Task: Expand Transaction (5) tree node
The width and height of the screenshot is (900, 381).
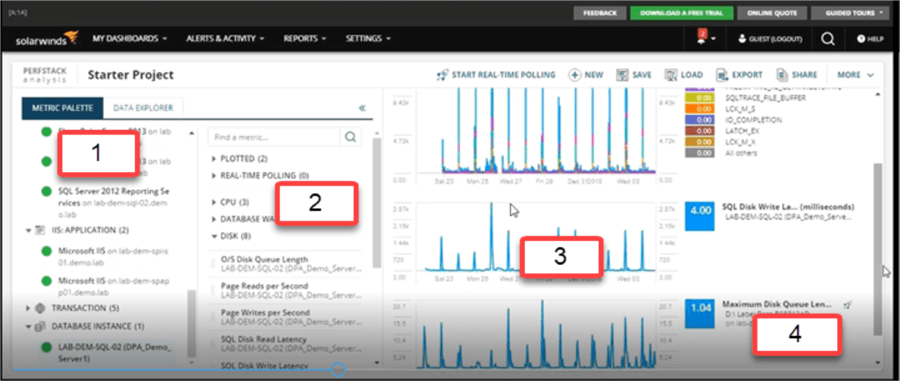Action: coord(29,308)
